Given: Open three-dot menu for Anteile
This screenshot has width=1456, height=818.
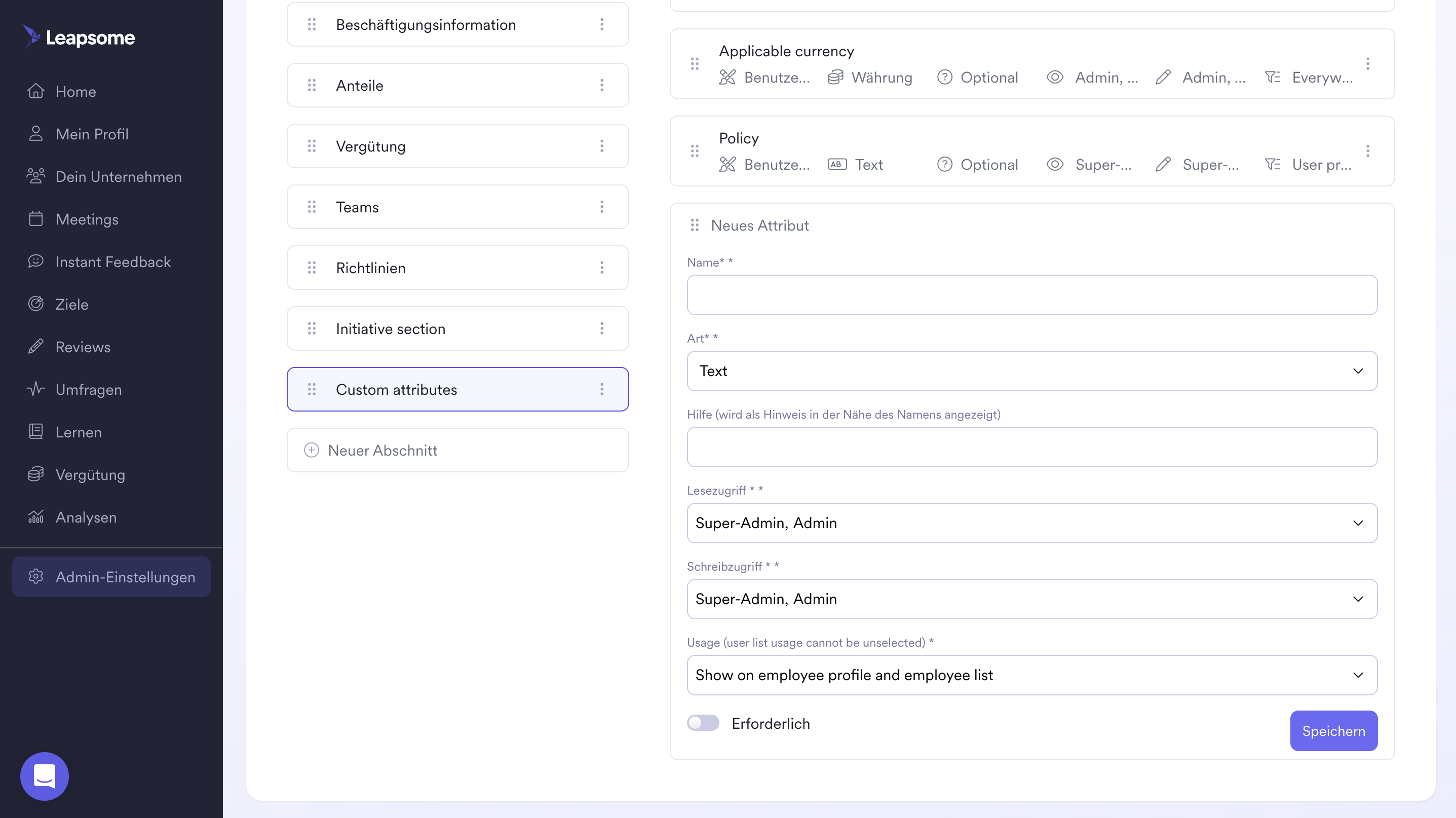Looking at the screenshot, I should pos(602,85).
